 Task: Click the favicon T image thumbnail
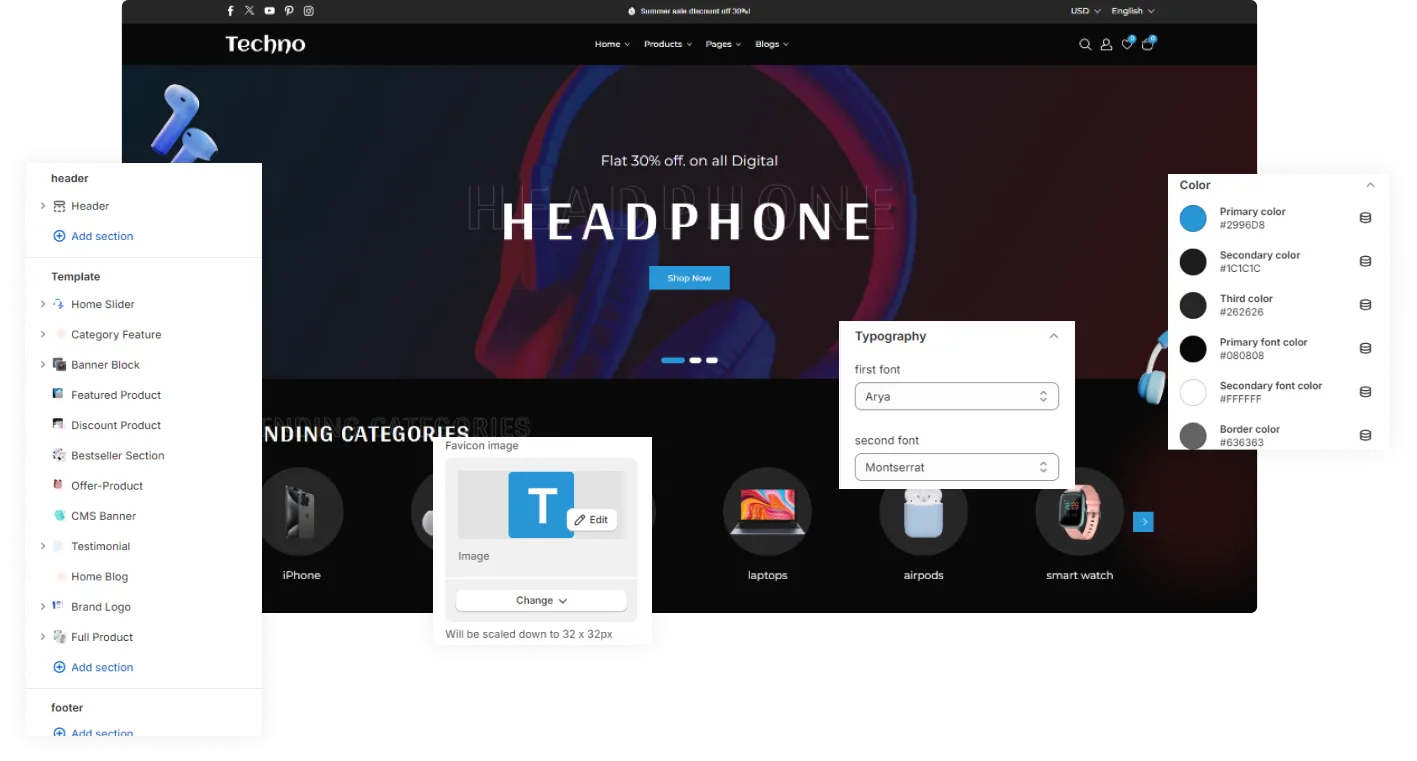coord(541,505)
